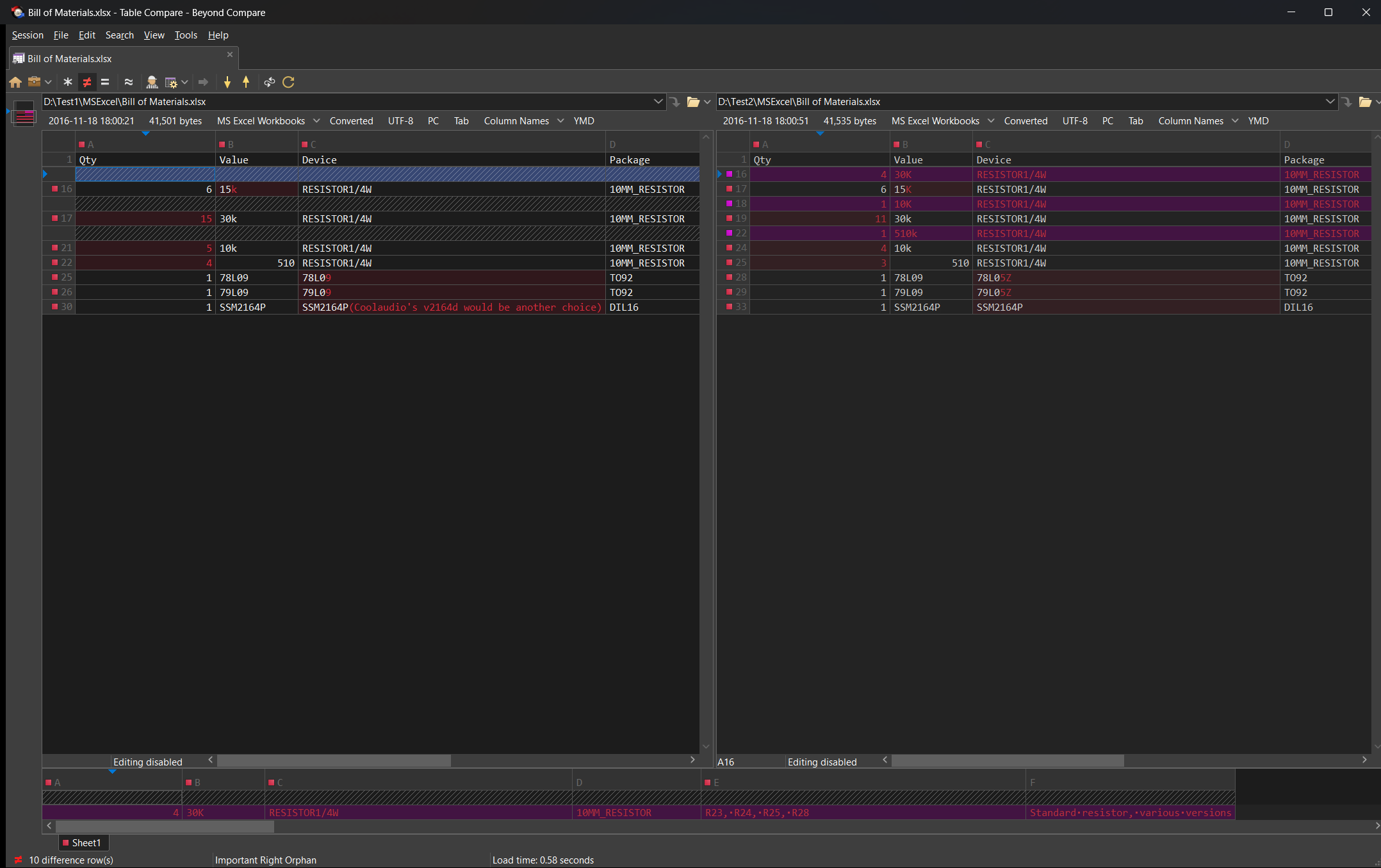Go to next difference down arrow
Screen dimensions: 1381x868
click(227, 82)
